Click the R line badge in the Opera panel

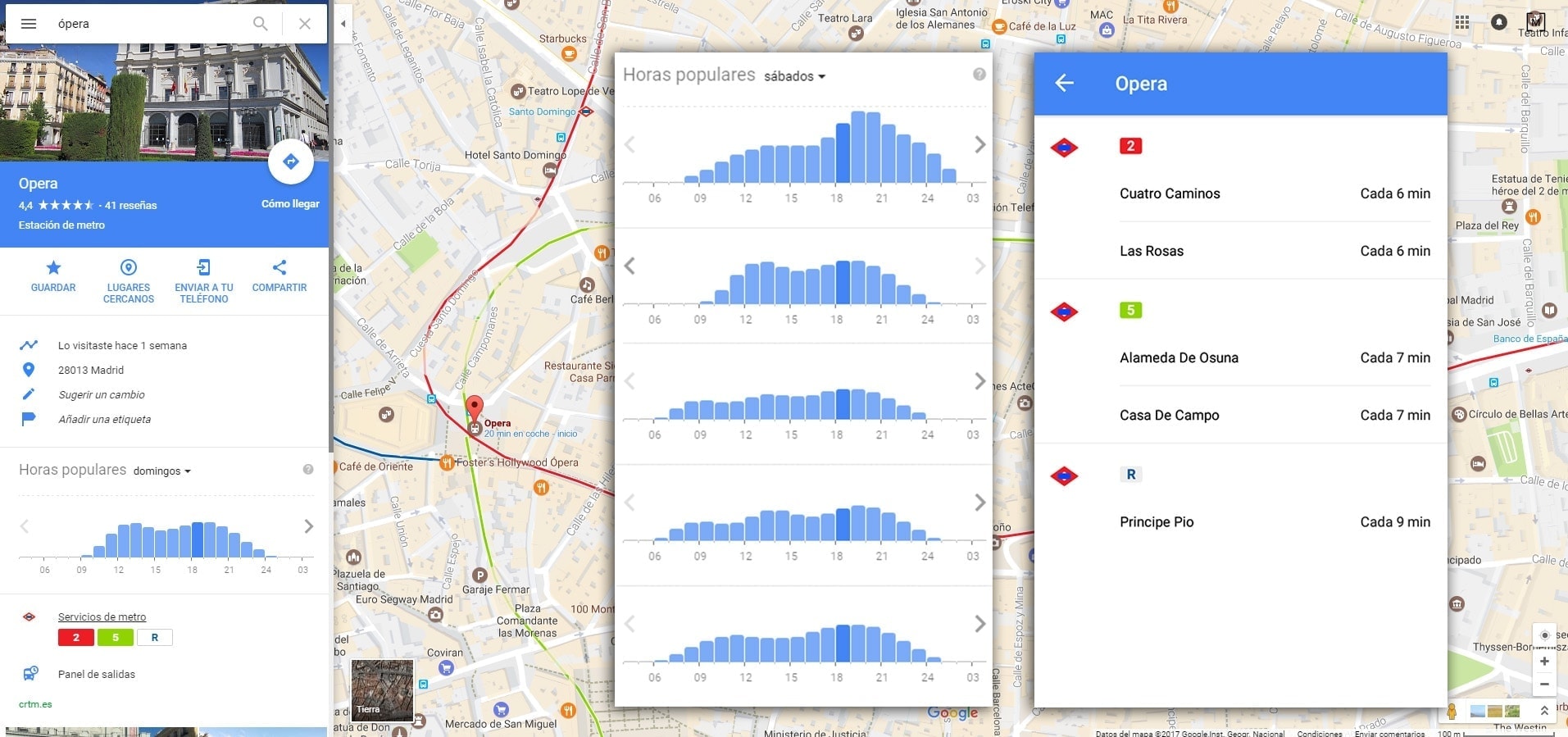(1131, 474)
